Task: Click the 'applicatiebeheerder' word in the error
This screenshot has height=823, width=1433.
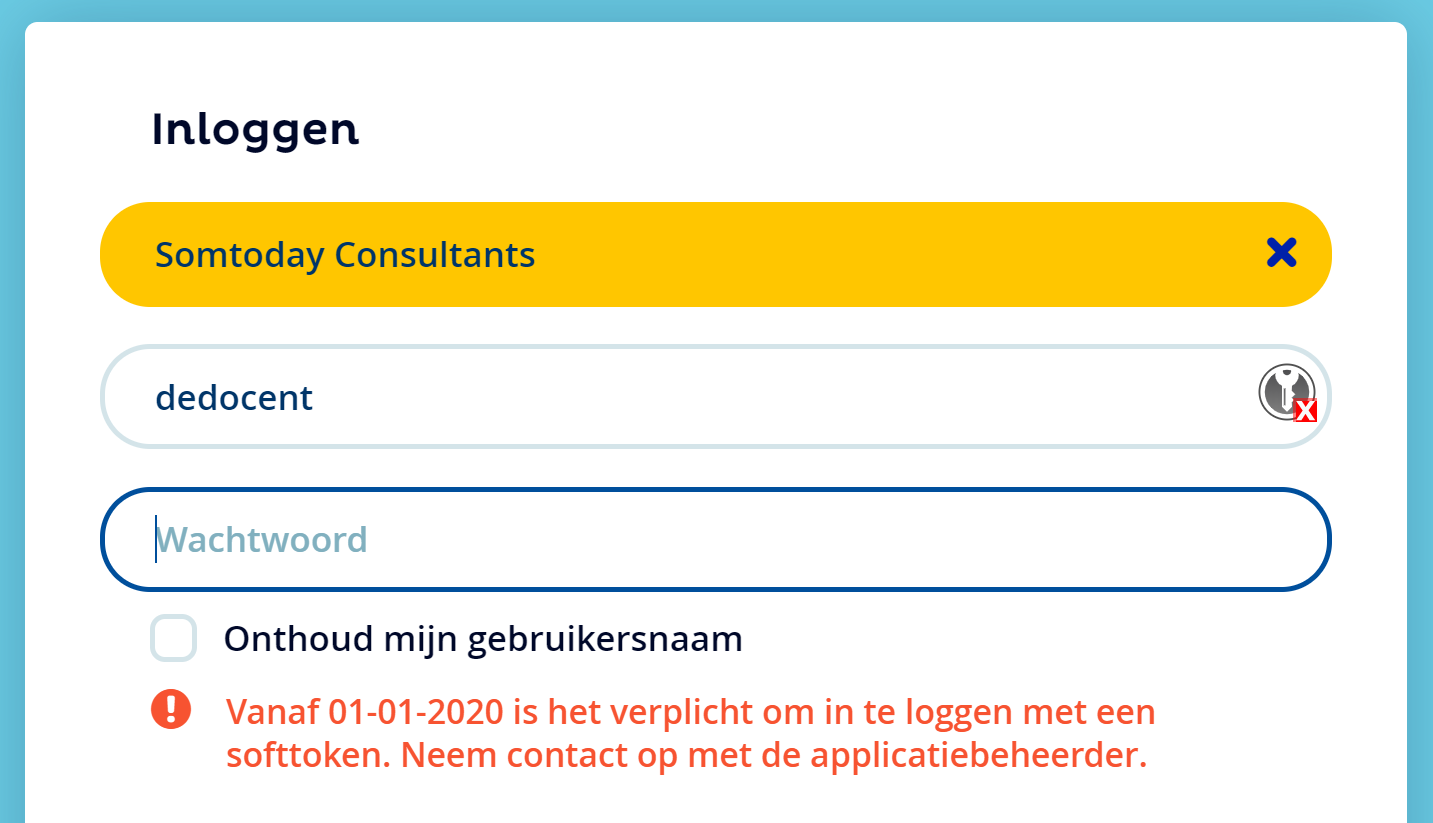Action: [978, 756]
